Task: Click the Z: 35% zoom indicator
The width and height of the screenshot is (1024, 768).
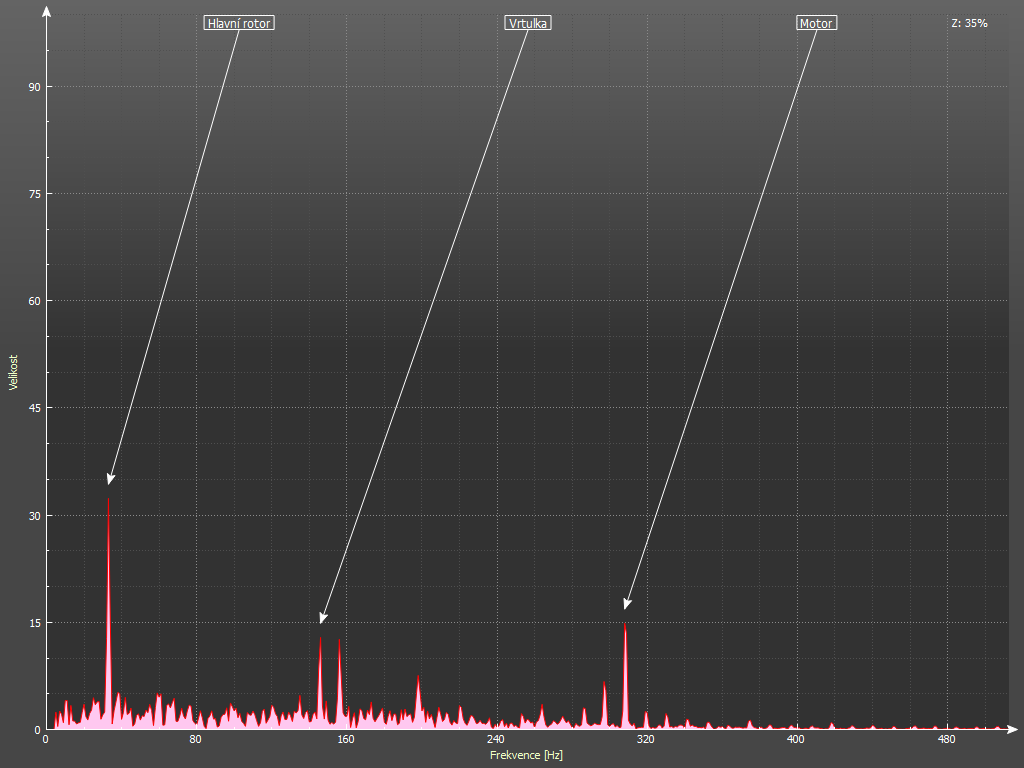Action: tap(969, 23)
